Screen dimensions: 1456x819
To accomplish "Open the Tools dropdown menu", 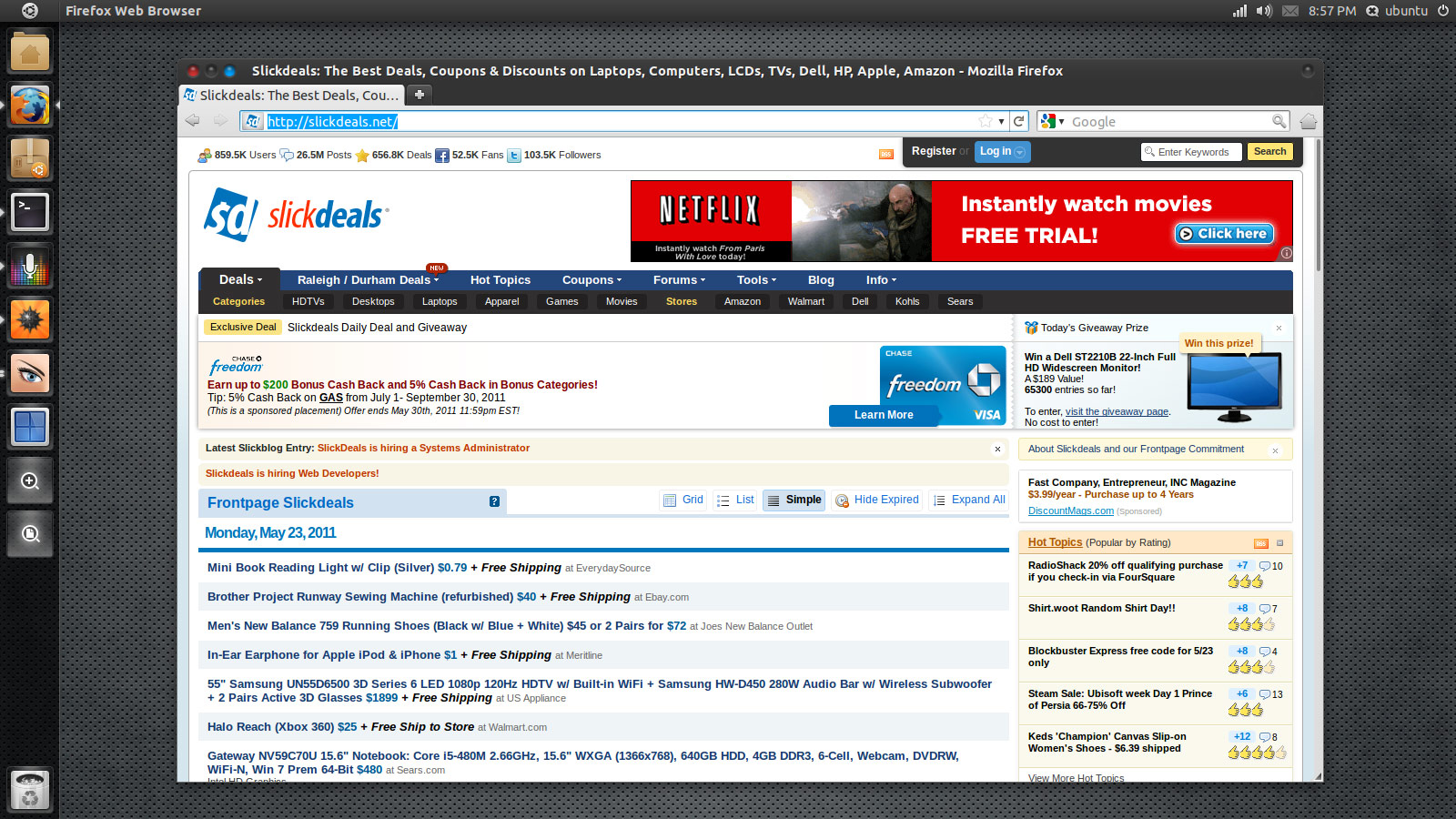I will click(x=757, y=280).
